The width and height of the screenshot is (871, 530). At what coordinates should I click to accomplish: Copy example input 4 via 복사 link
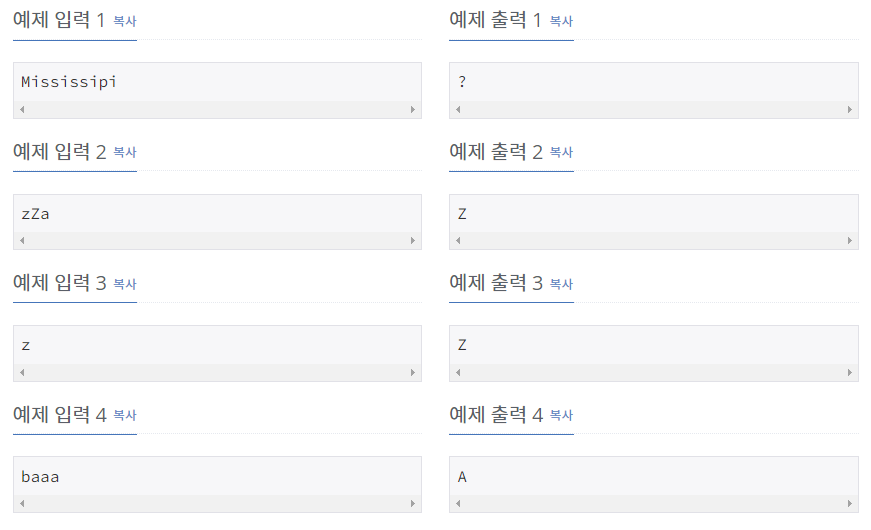point(124,415)
